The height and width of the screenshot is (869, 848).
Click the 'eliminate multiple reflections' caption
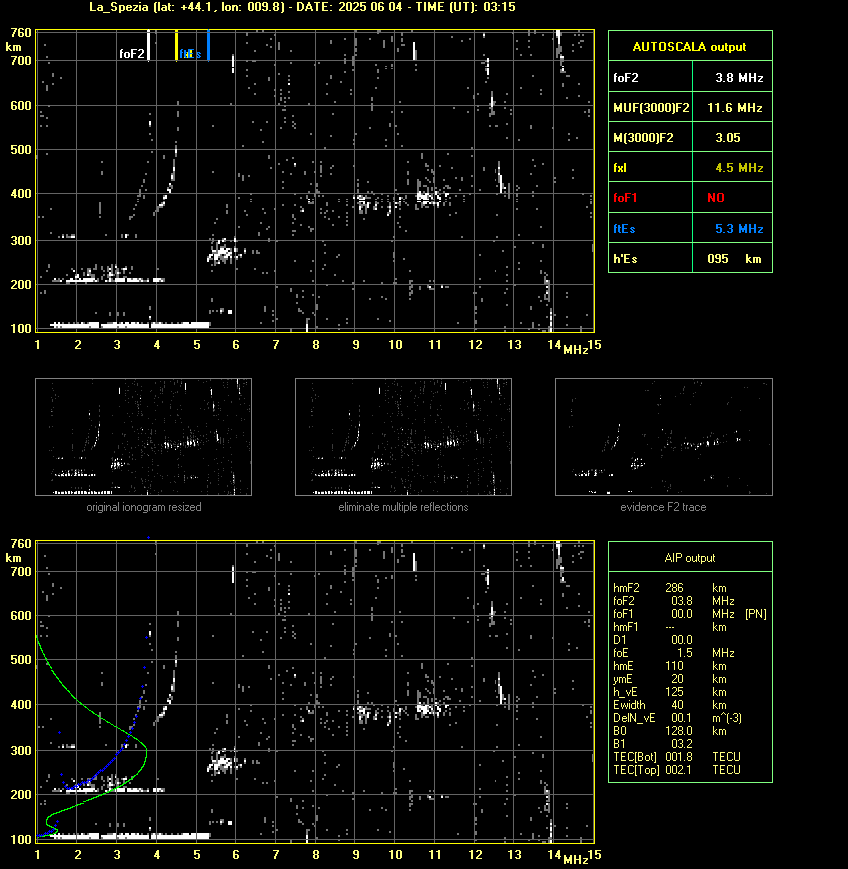(x=403, y=507)
